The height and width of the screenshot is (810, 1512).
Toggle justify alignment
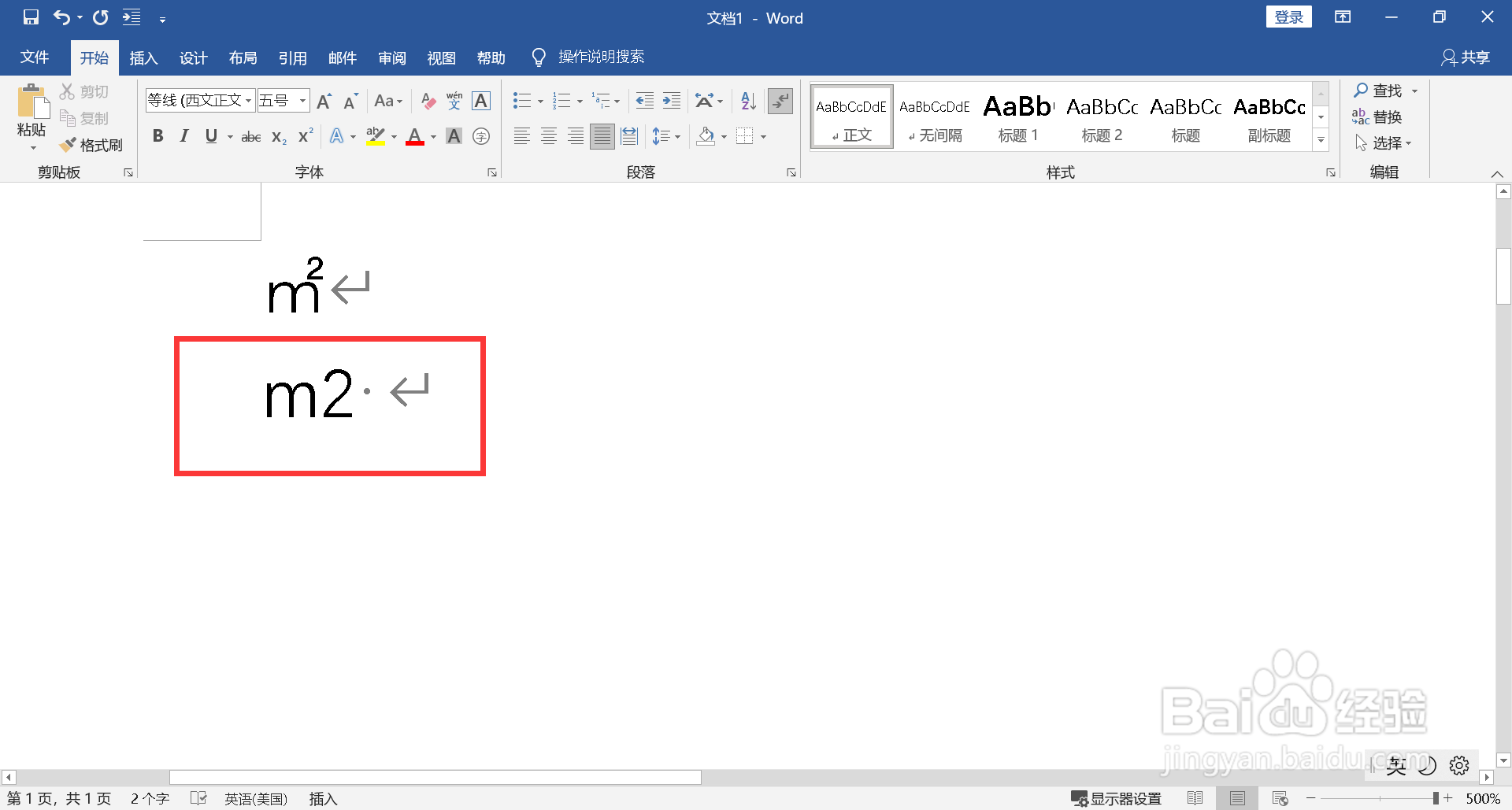click(602, 137)
